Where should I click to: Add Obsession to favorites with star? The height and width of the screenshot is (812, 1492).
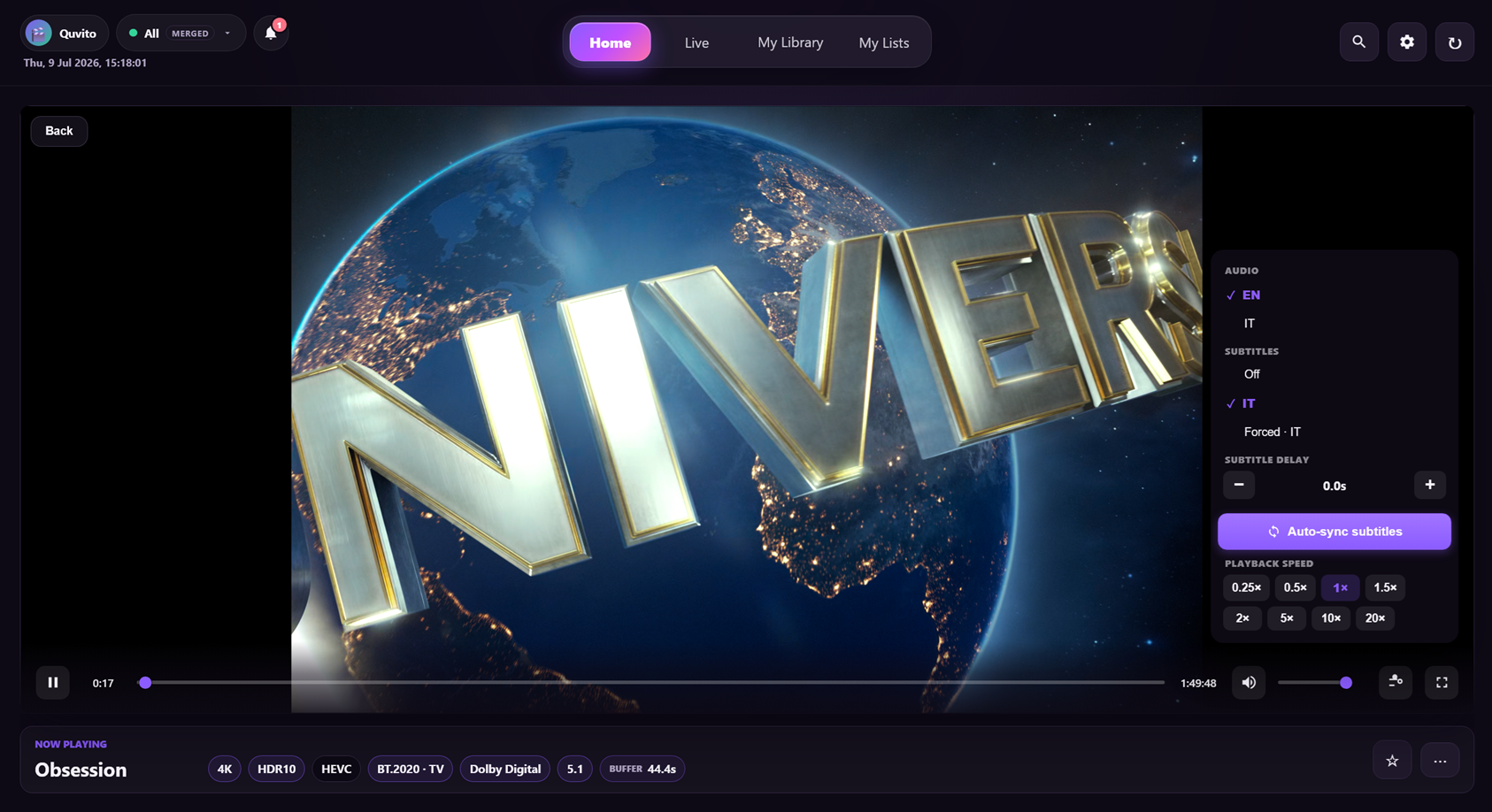(1392, 761)
